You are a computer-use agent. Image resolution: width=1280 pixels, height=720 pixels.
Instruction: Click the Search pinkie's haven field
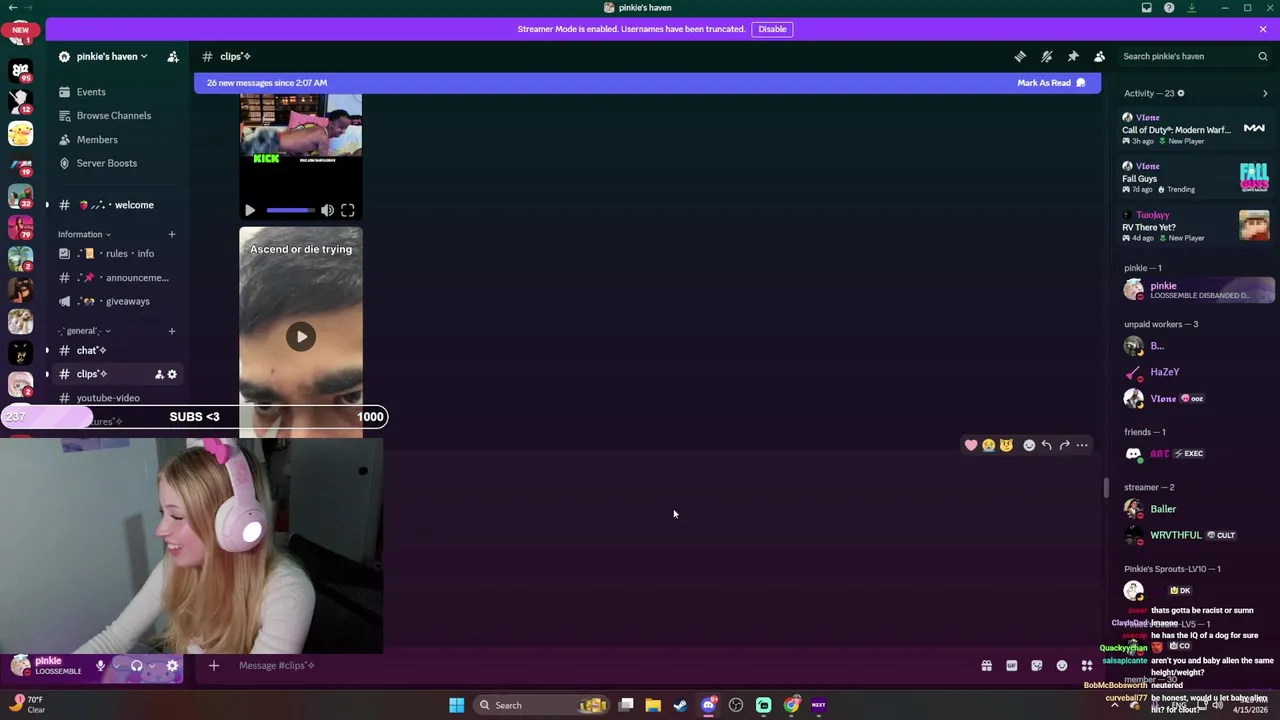(1194, 57)
